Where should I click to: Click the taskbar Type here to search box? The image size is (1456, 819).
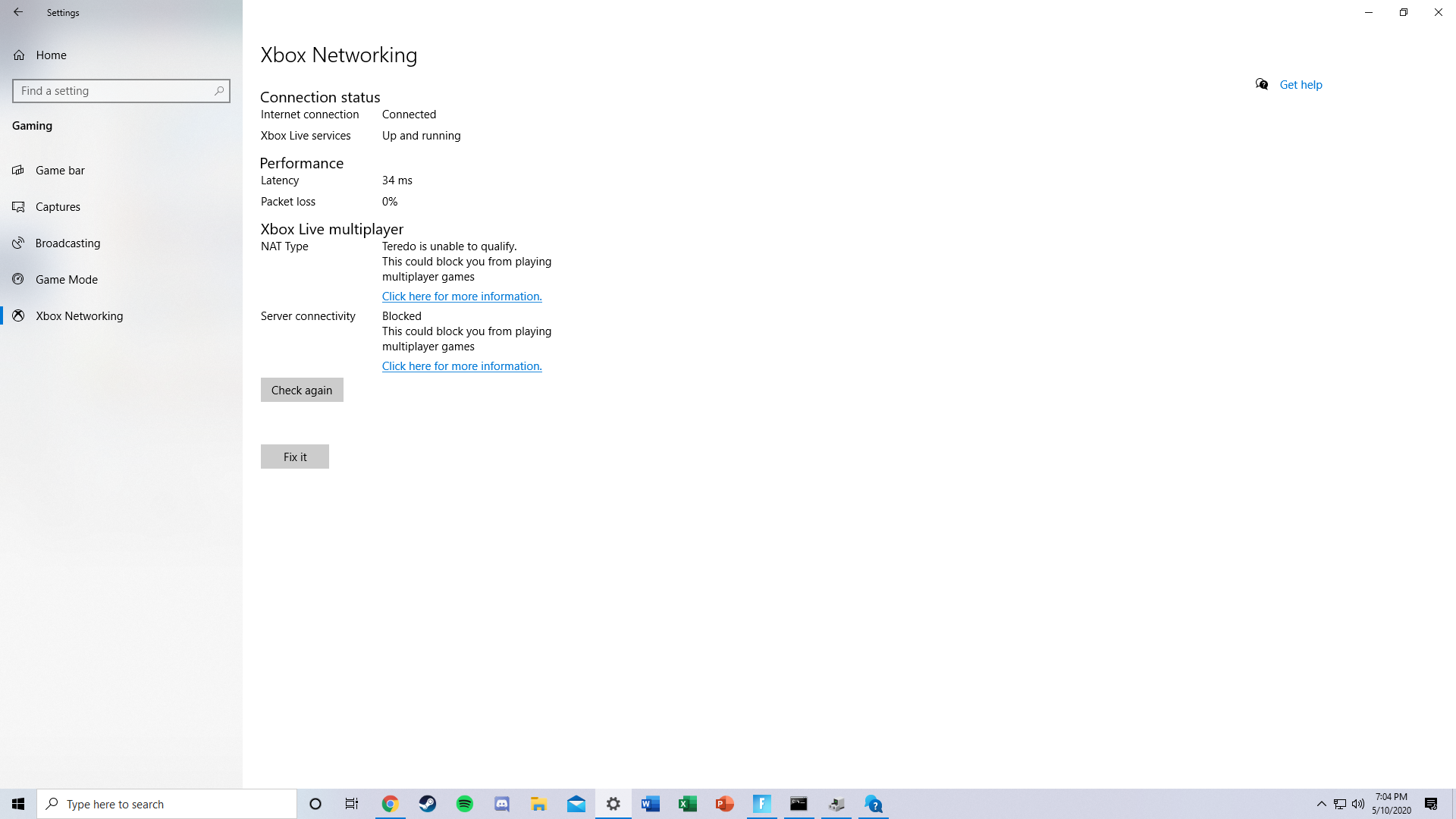167,804
